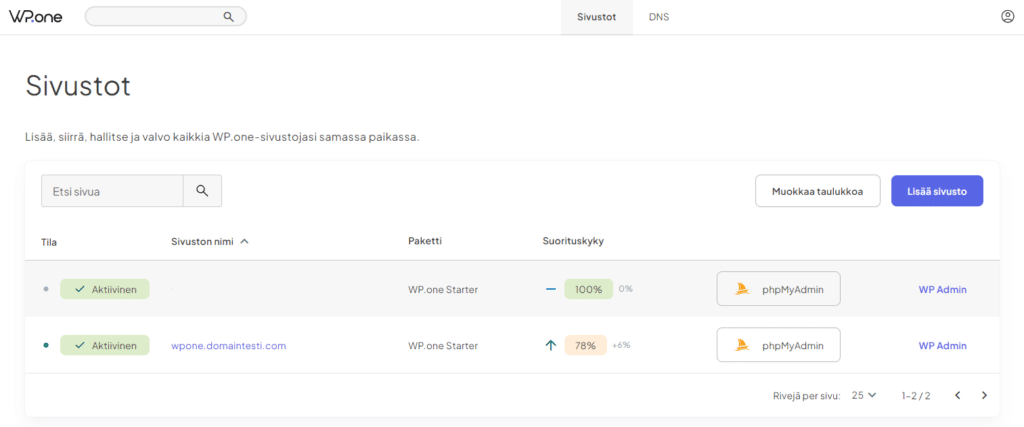Image resolution: width=1024 pixels, height=427 pixels.
Task: Open the rows per page dropdown
Action: point(864,395)
